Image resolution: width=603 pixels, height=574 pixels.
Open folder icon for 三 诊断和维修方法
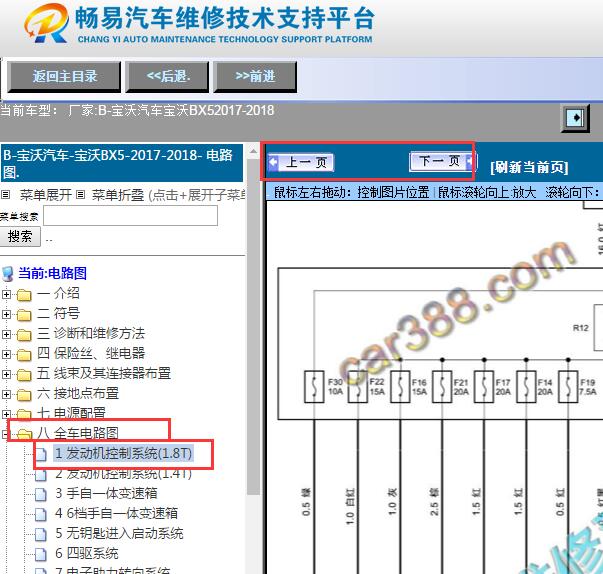pyautogui.click(x=24, y=335)
